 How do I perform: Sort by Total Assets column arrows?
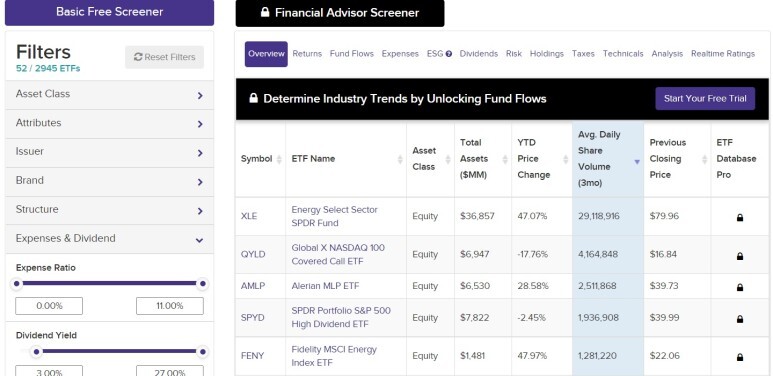[505, 159]
